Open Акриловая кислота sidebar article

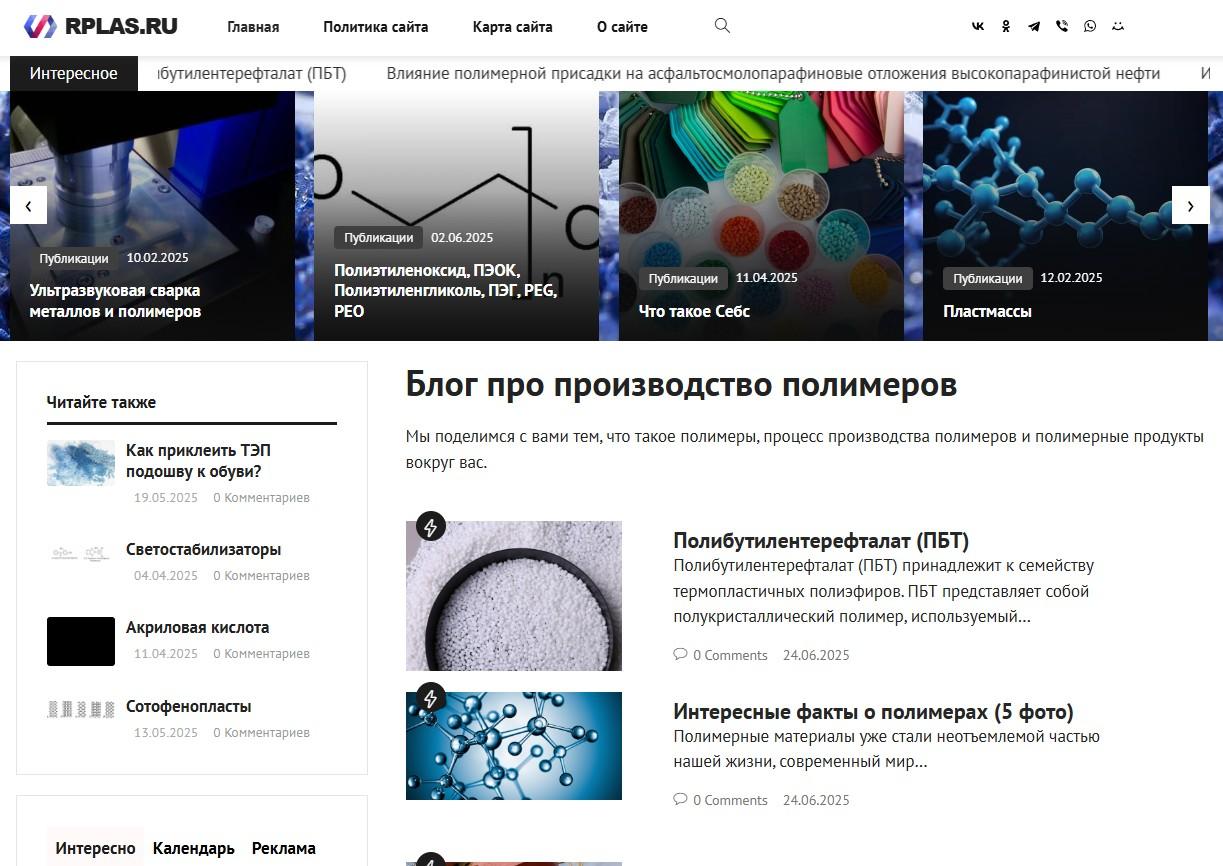pyautogui.click(x=197, y=627)
